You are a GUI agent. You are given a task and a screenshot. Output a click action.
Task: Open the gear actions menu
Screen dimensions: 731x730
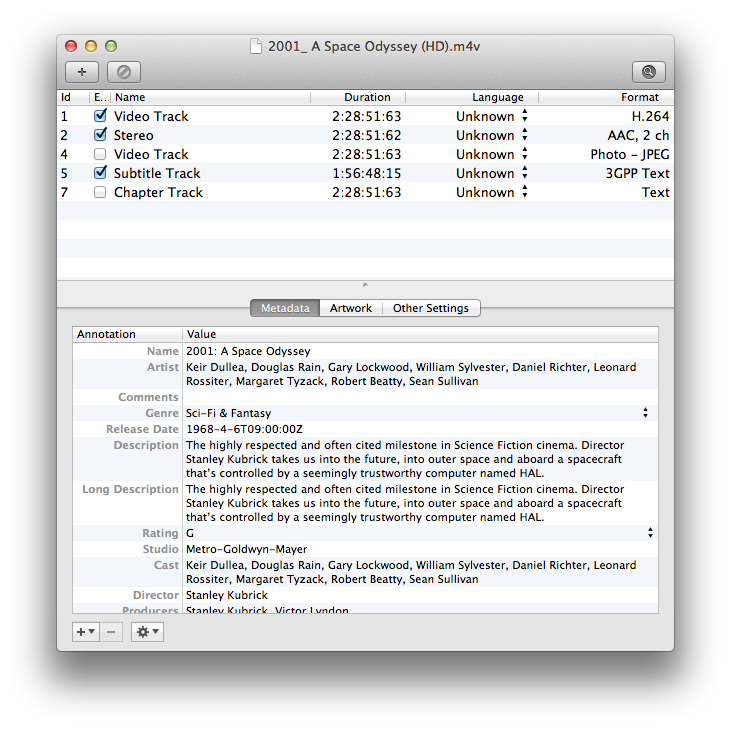coord(147,632)
